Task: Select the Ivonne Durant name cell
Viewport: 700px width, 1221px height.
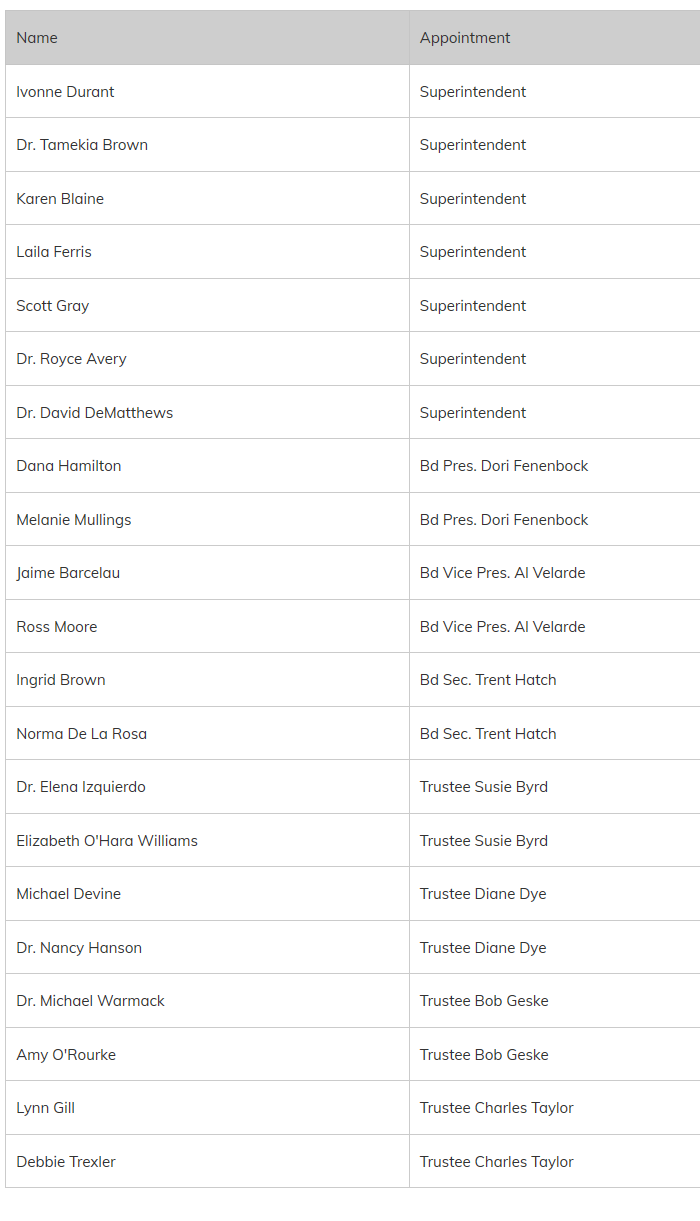Action: tap(207, 92)
